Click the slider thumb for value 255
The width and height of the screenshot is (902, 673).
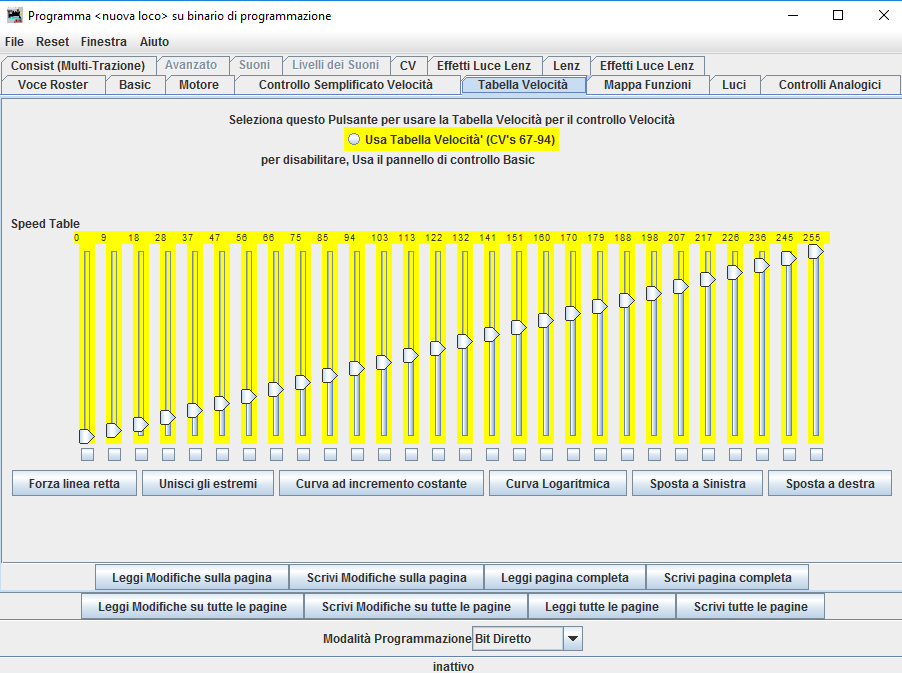tap(816, 252)
